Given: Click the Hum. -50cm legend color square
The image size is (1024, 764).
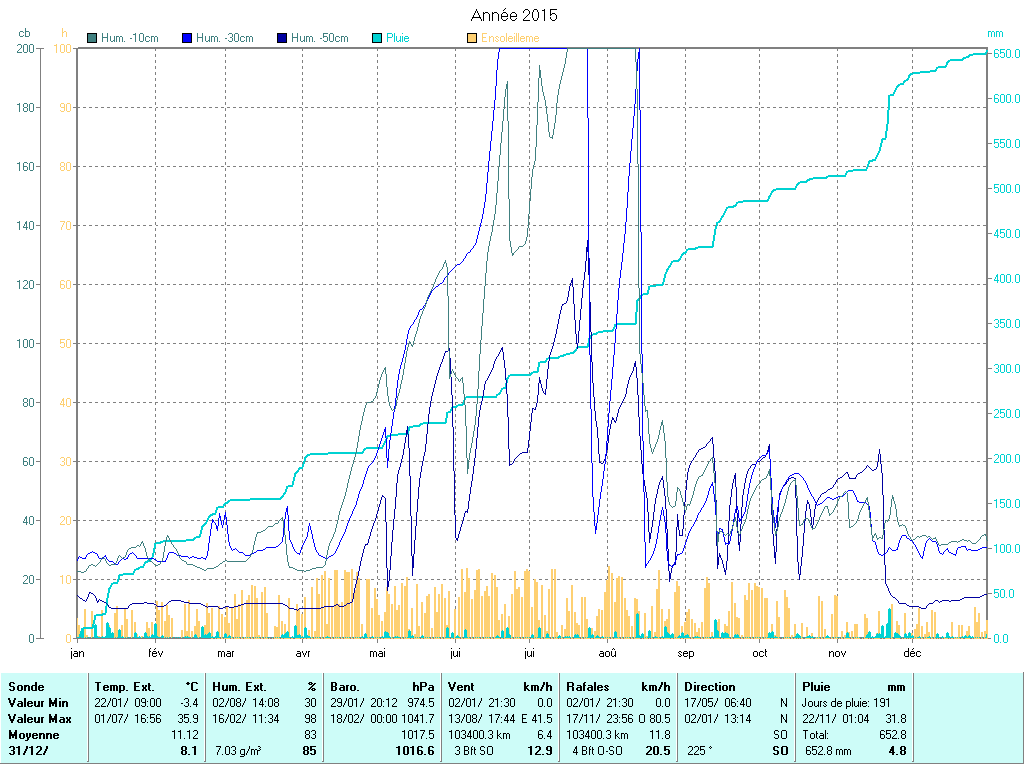Looking at the screenshot, I should coord(282,38).
